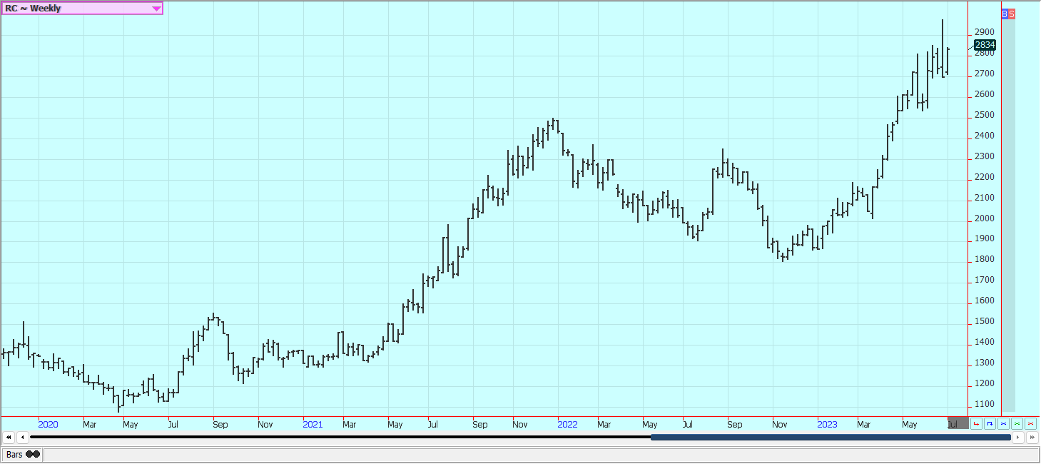Click the black scrollbar track left section
Screen dimensions: 1042x464
339,437
